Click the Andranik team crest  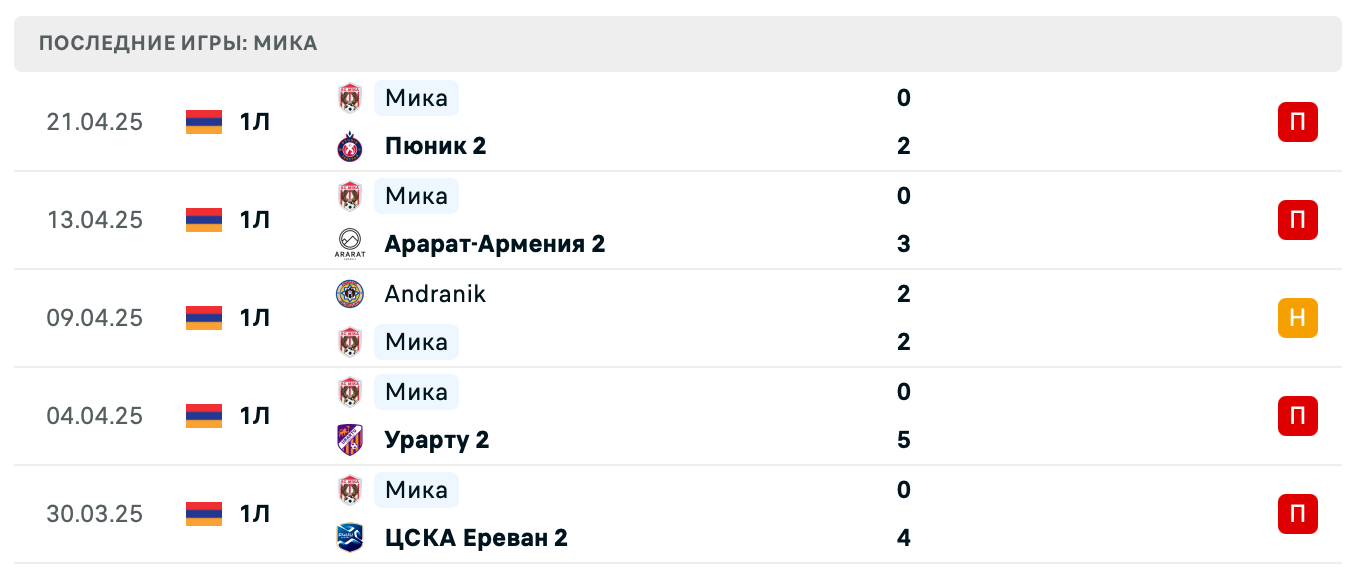(x=349, y=294)
